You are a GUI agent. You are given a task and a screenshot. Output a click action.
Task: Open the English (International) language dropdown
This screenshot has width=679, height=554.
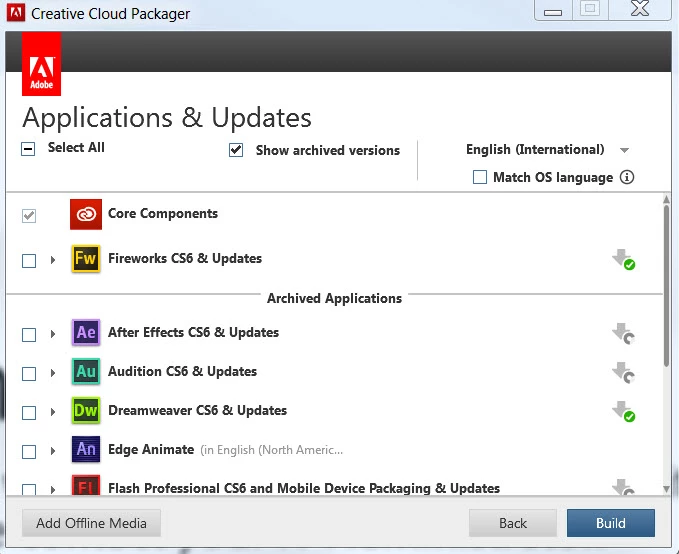click(x=547, y=149)
